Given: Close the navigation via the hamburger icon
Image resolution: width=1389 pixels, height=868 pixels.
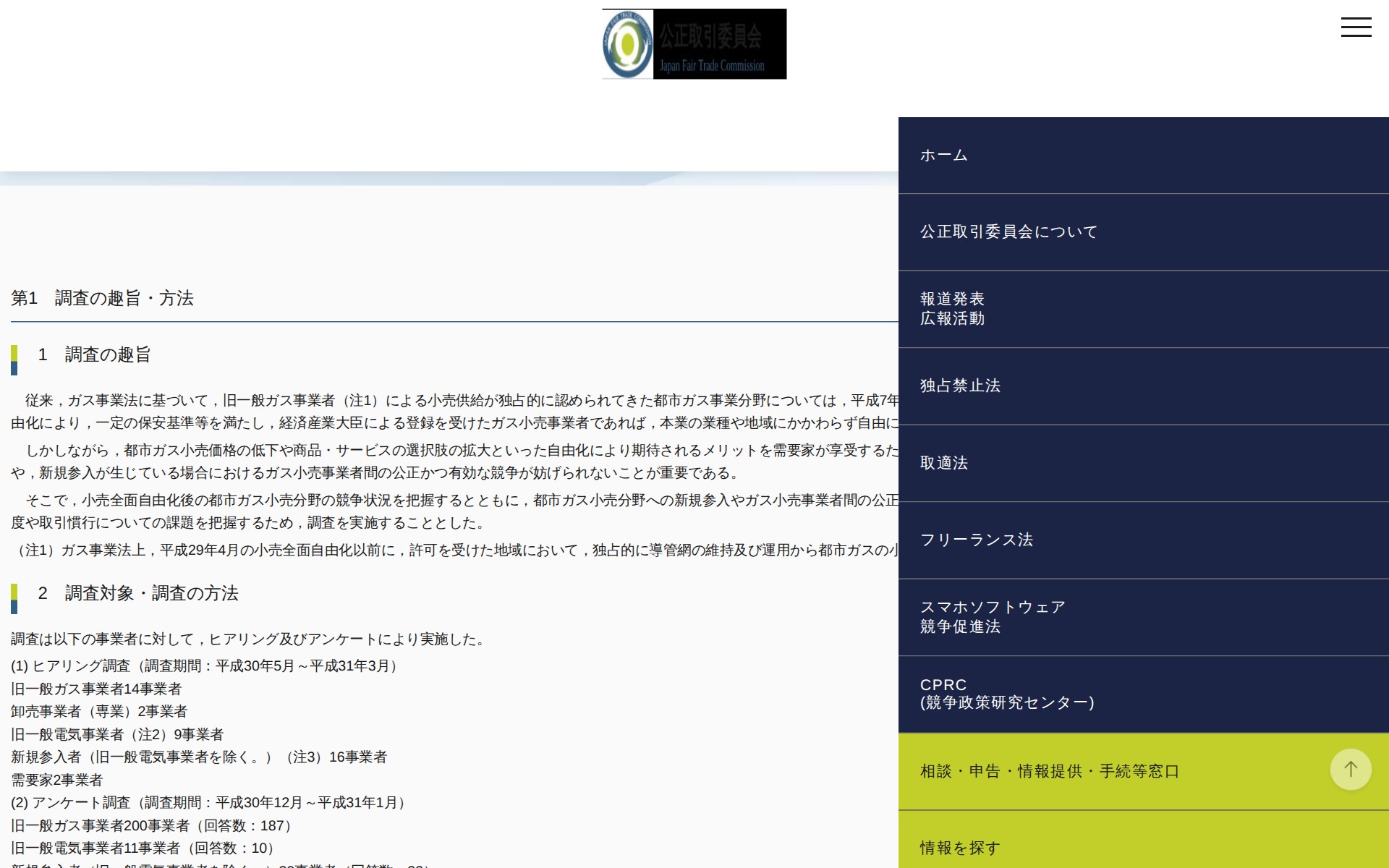Looking at the screenshot, I should pyautogui.click(x=1356, y=27).
